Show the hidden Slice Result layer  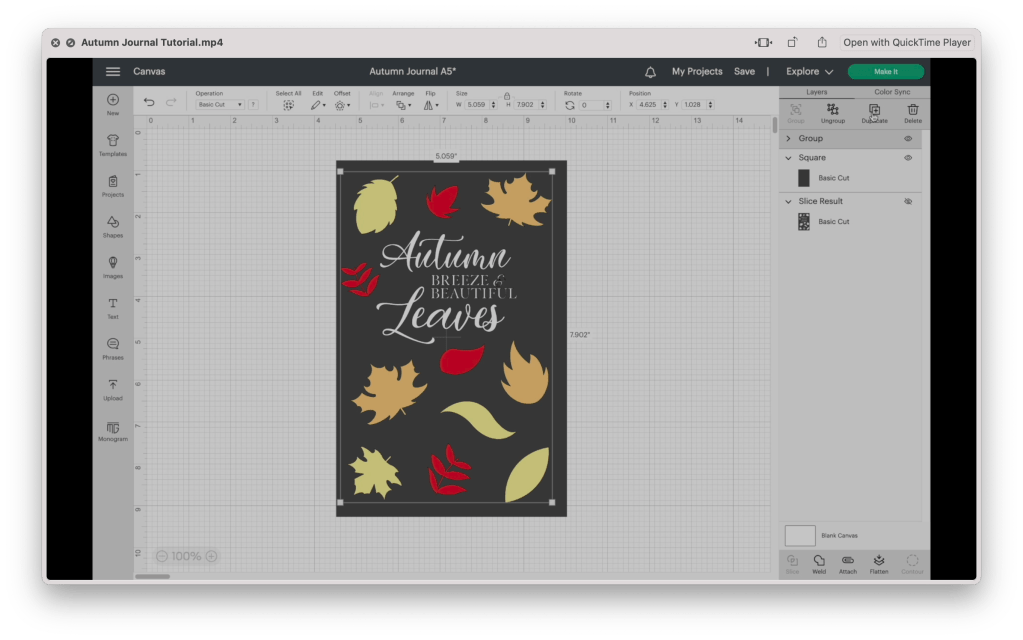(x=908, y=201)
